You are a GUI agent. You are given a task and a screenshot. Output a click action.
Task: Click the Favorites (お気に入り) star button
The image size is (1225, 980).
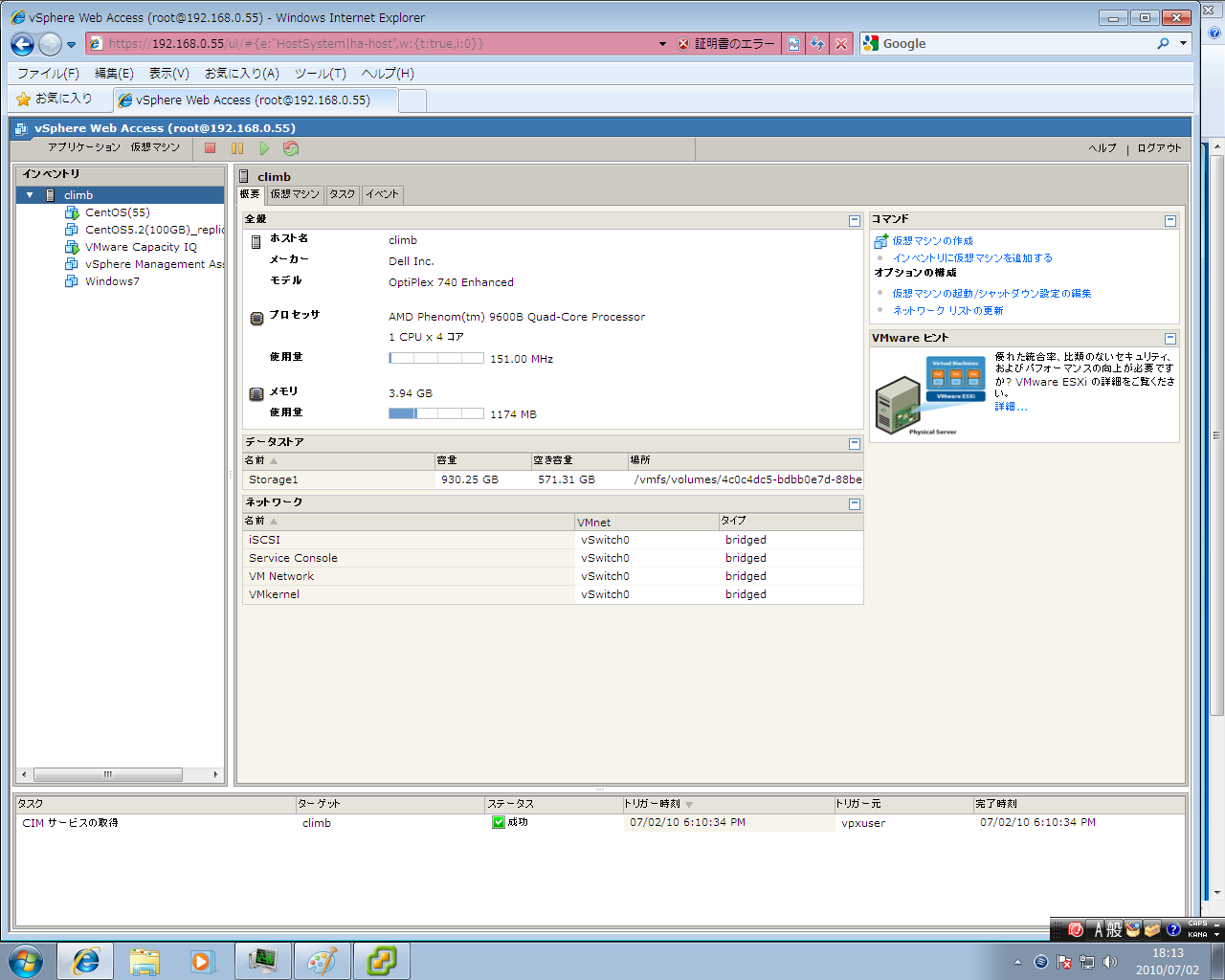coord(55,99)
